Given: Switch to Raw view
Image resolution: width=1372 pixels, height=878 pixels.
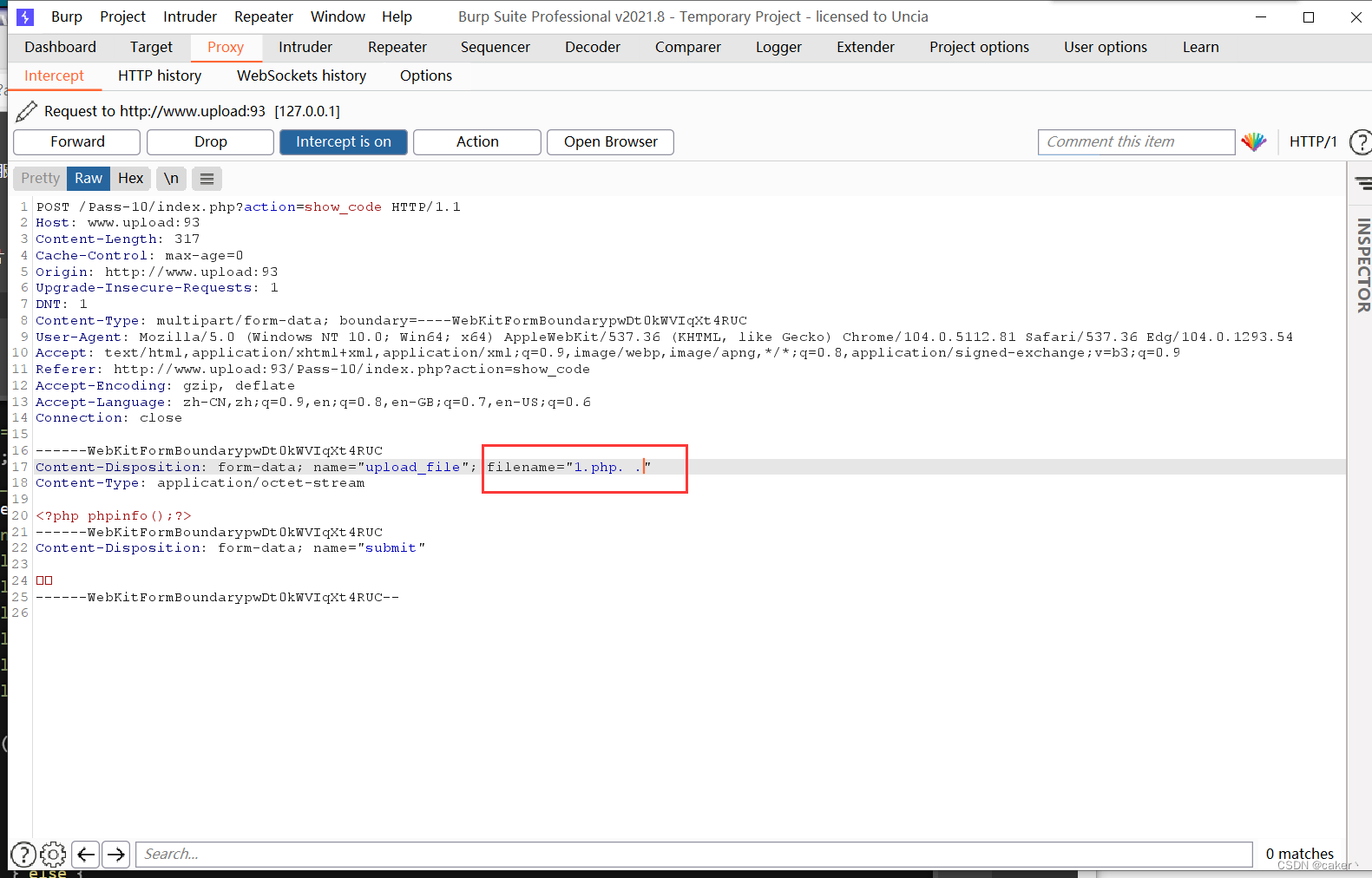Looking at the screenshot, I should point(89,178).
